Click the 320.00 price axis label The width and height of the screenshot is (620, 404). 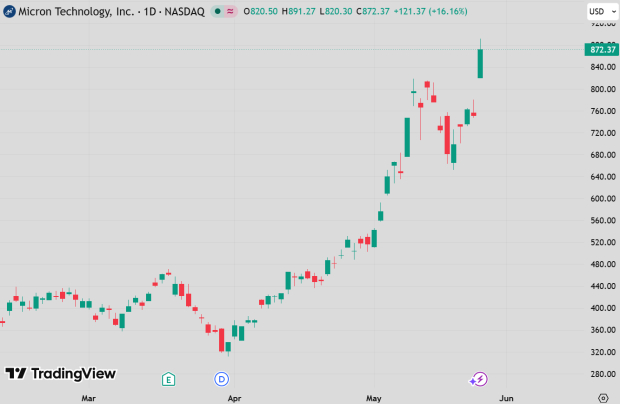coord(603,352)
